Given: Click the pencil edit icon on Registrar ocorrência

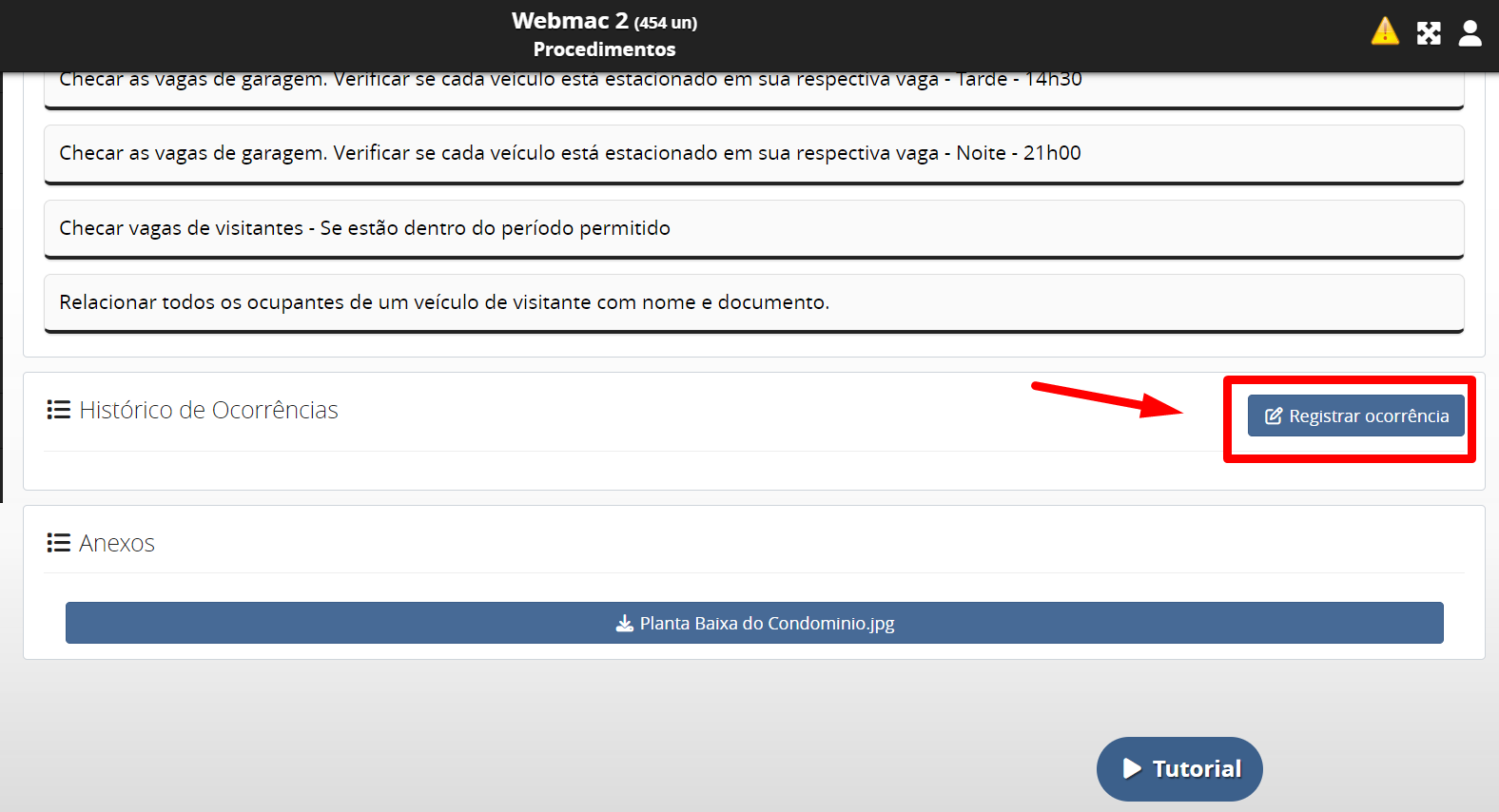Looking at the screenshot, I should 1274,416.
